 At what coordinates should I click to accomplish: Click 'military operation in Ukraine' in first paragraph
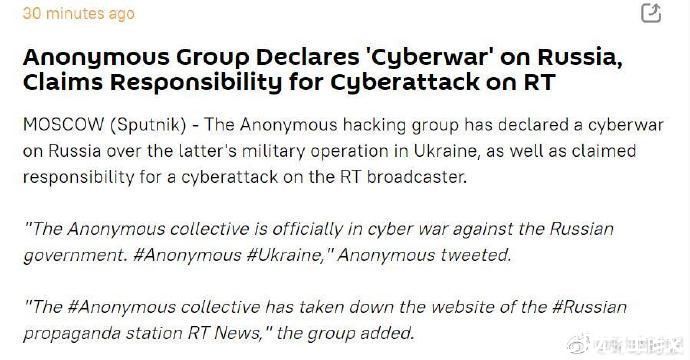360,151
